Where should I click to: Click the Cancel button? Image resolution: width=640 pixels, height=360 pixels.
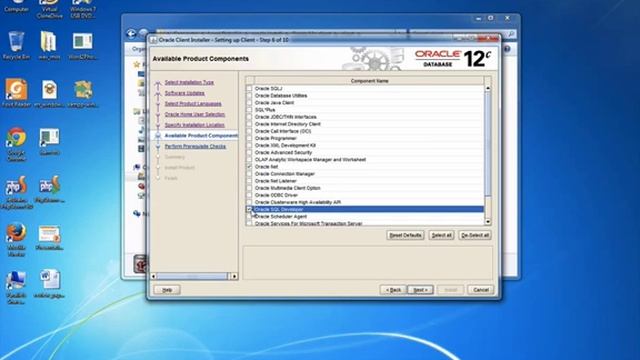click(480, 290)
